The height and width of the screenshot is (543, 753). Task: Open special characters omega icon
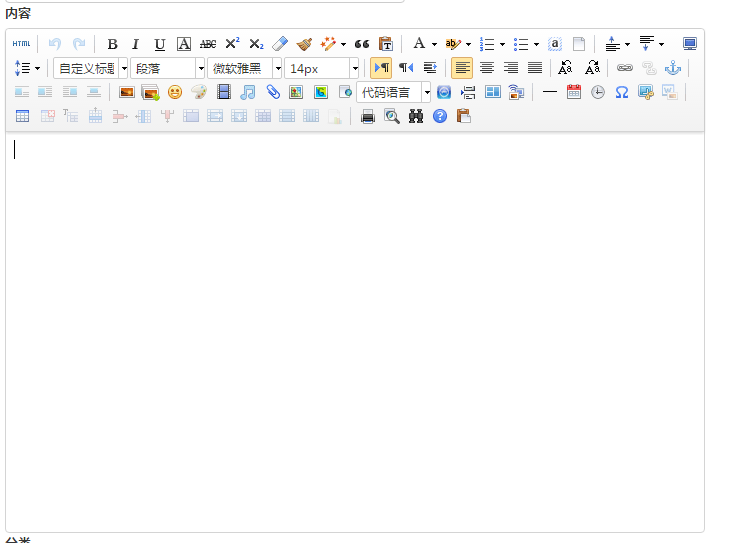click(622, 92)
